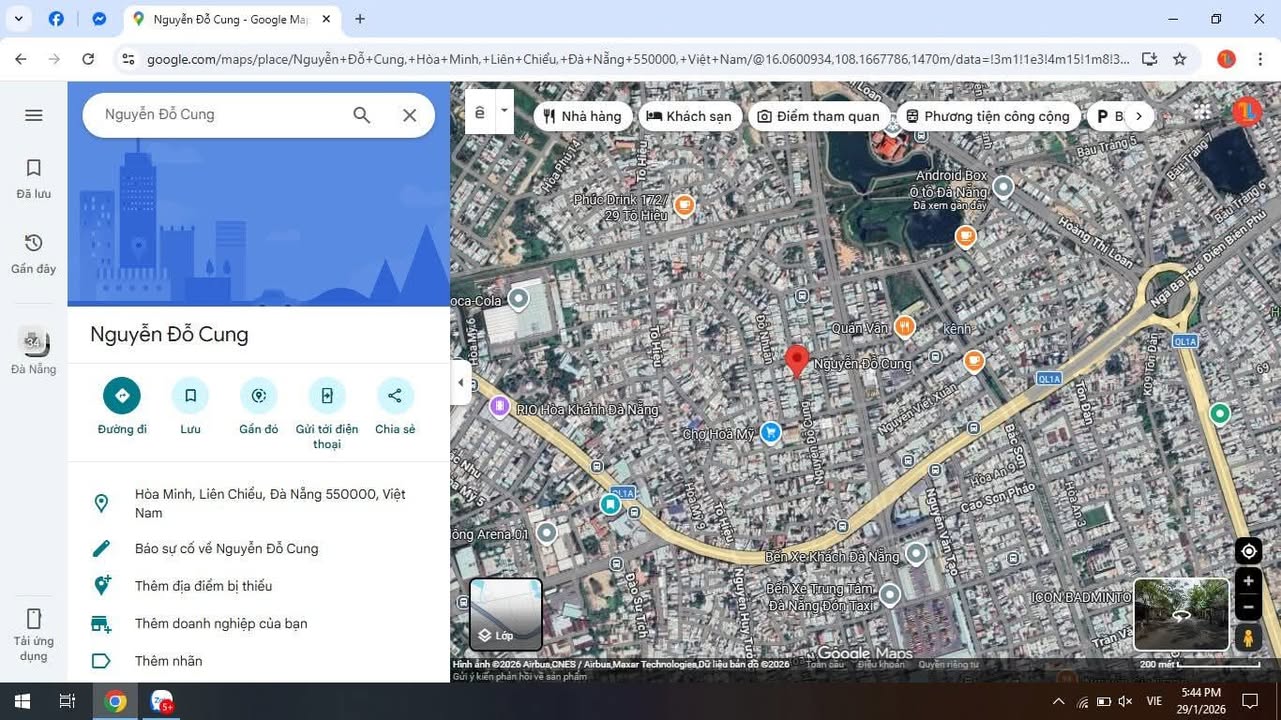This screenshot has height=720, width=1281.
Task: Click Gửi tới điện thoại icon
Action: (x=326, y=395)
